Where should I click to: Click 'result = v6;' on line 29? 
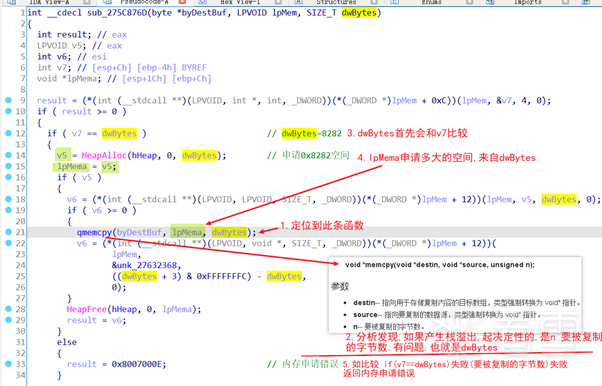coord(96,320)
